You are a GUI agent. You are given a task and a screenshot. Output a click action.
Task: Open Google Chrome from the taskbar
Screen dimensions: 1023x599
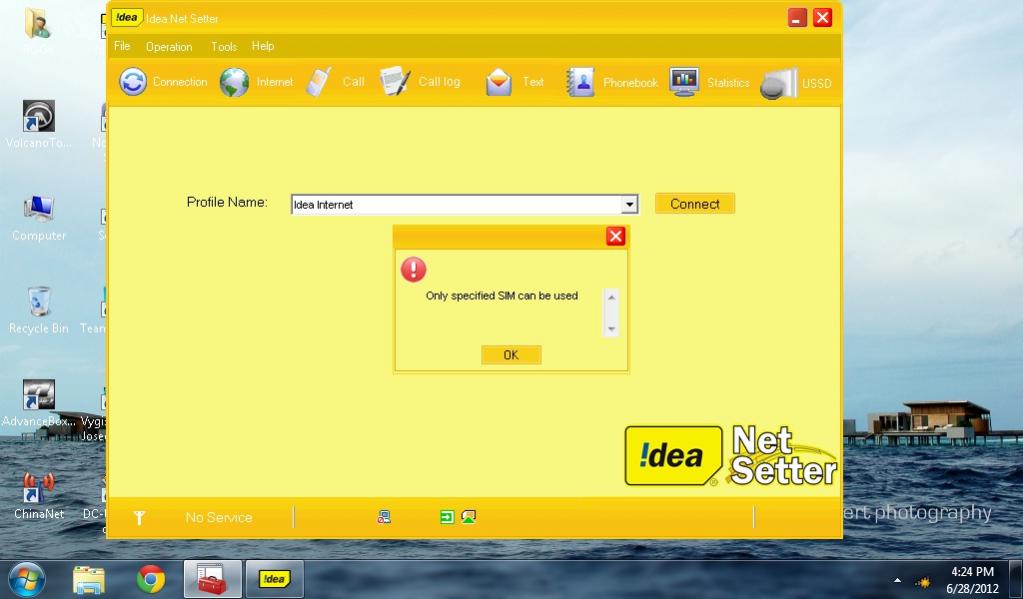pyautogui.click(x=151, y=579)
